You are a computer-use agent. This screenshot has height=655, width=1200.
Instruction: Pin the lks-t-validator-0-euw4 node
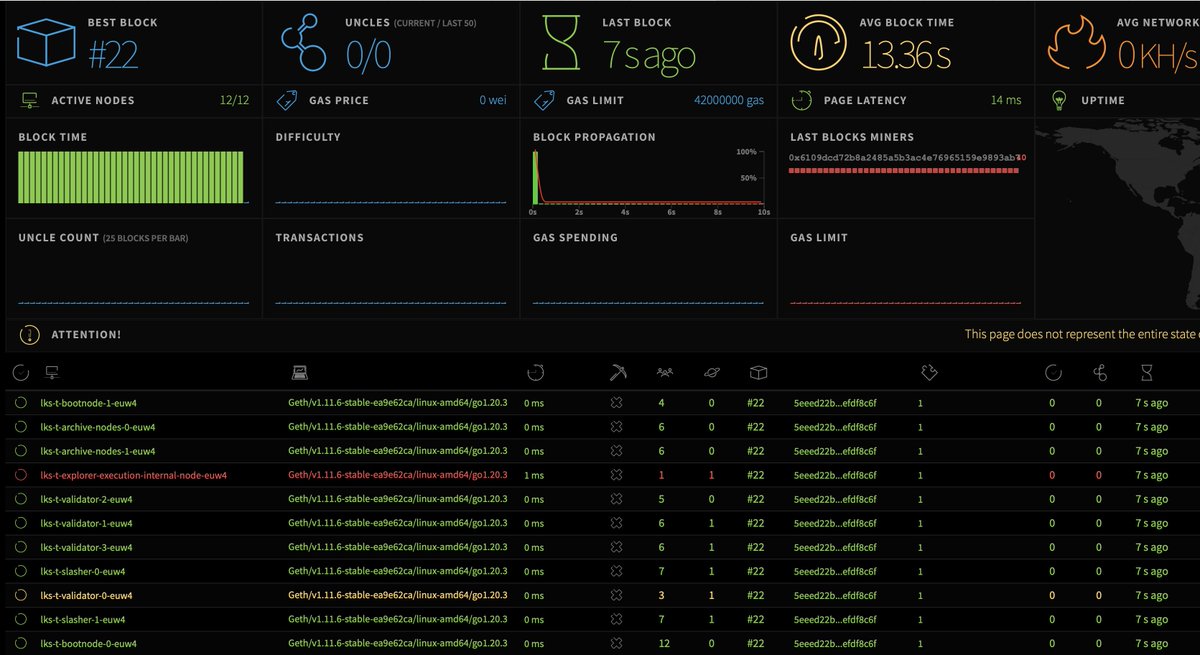[x=21, y=595]
